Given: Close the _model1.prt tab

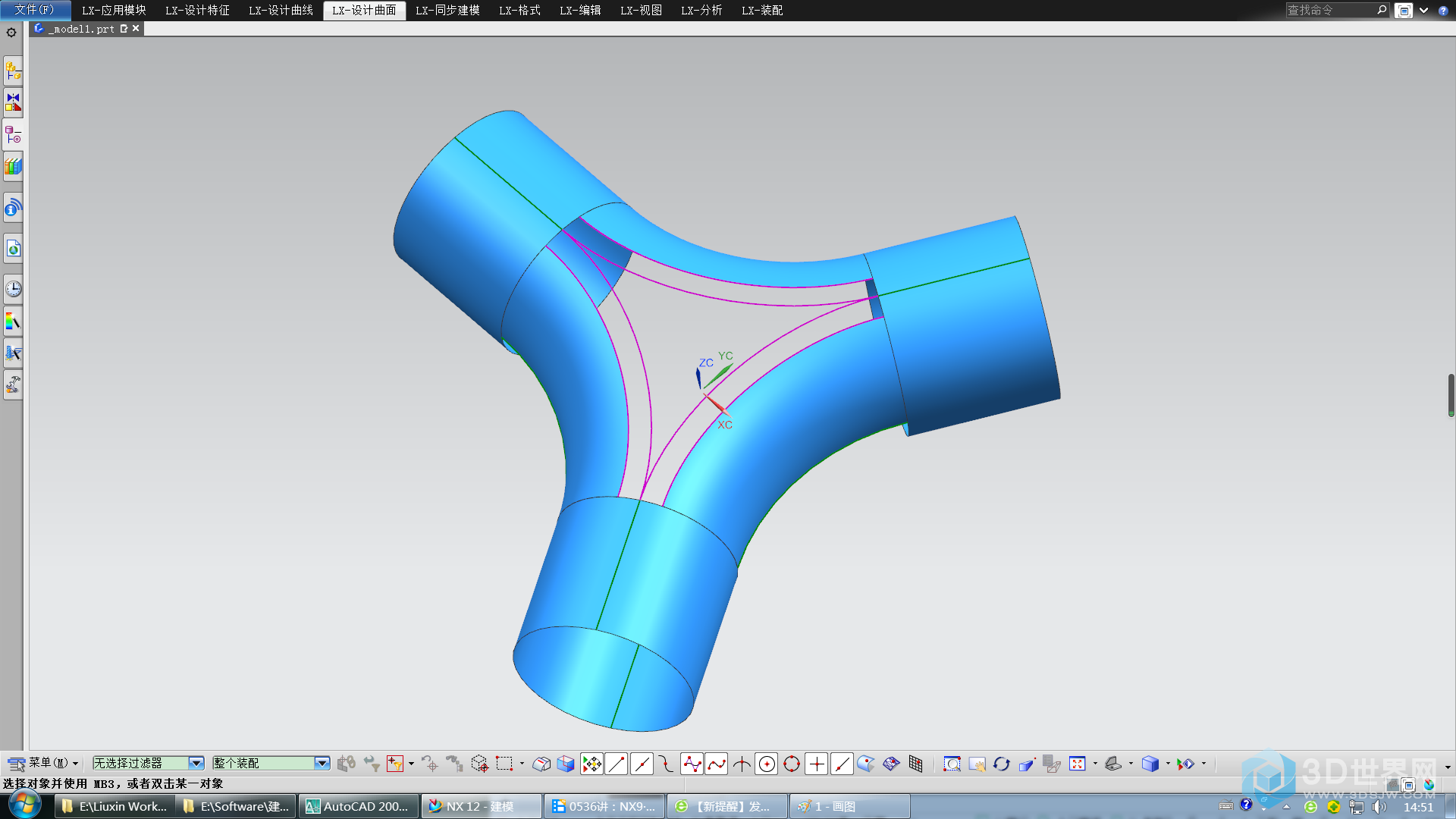Looking at the screenshot, I should click(x=136, y=29).
